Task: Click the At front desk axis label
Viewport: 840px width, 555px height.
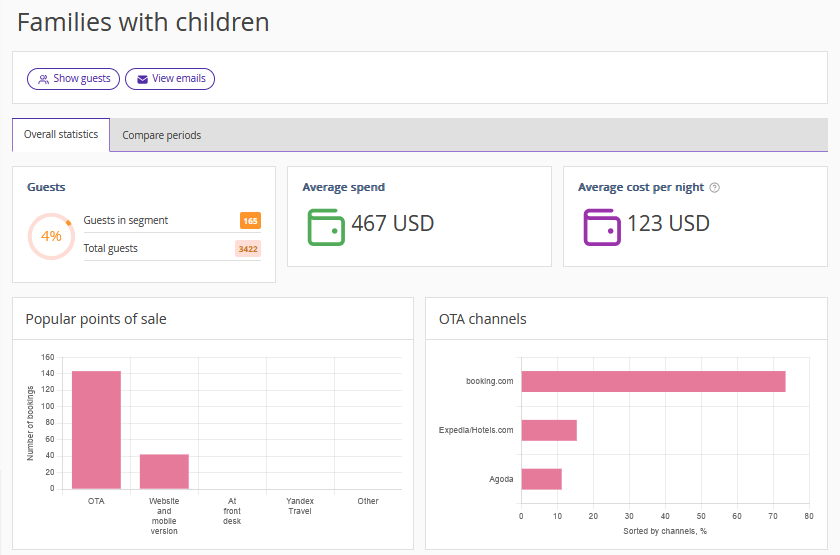Action: (232, 510)
